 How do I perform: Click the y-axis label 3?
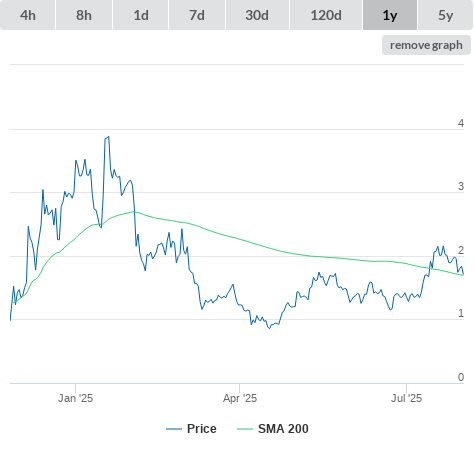(461, 186)
